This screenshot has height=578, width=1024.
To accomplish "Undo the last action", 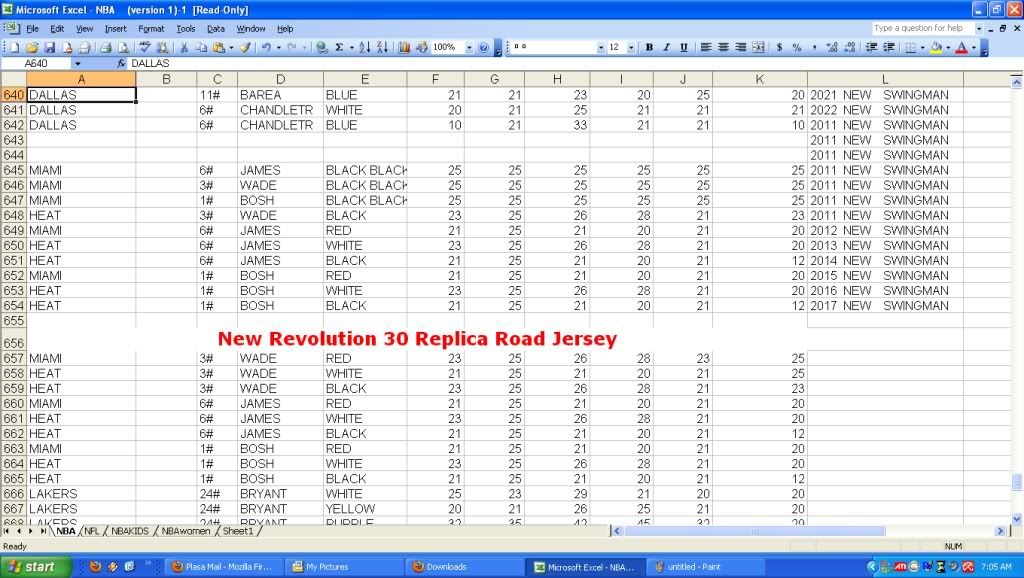I will point(266,47).
